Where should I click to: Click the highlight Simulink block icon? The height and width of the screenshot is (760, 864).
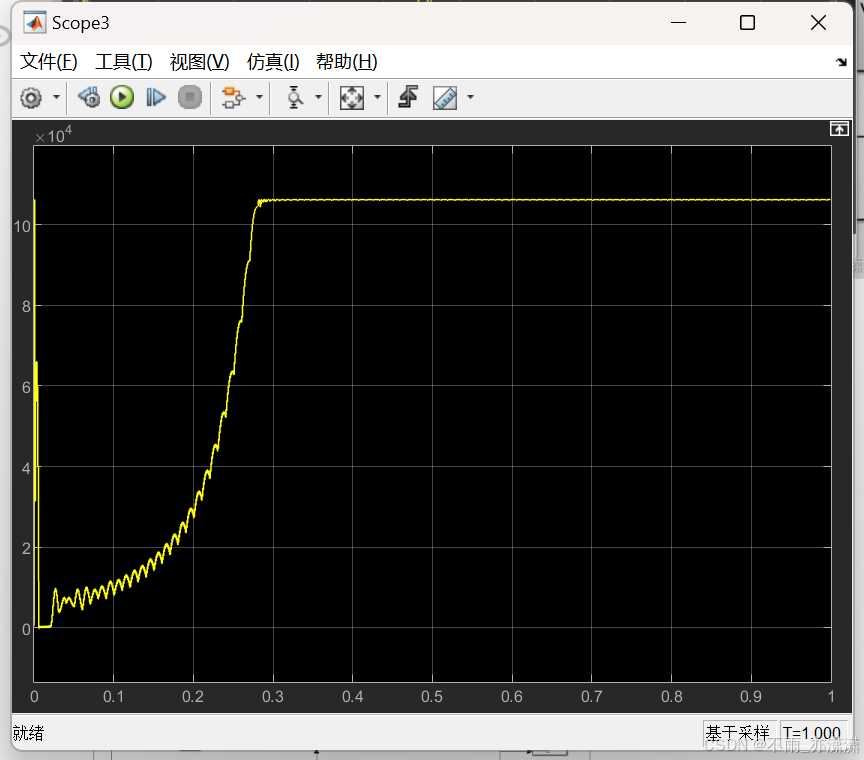coord(89,98)
